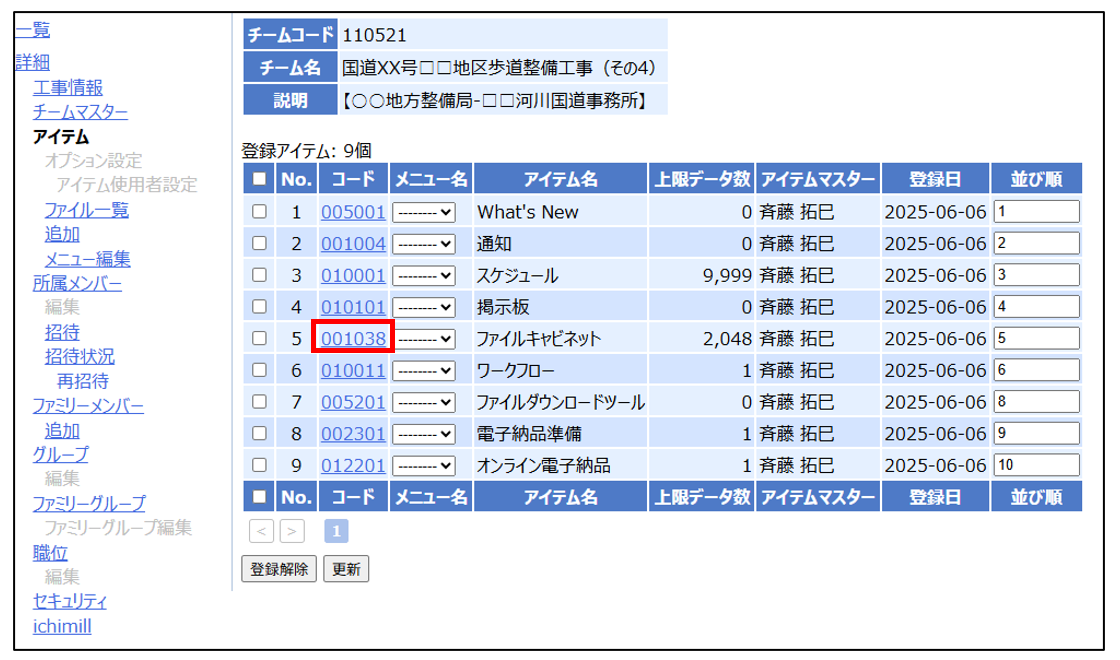
Task: Select page 1 in pagination
Action: pos(336,530)
